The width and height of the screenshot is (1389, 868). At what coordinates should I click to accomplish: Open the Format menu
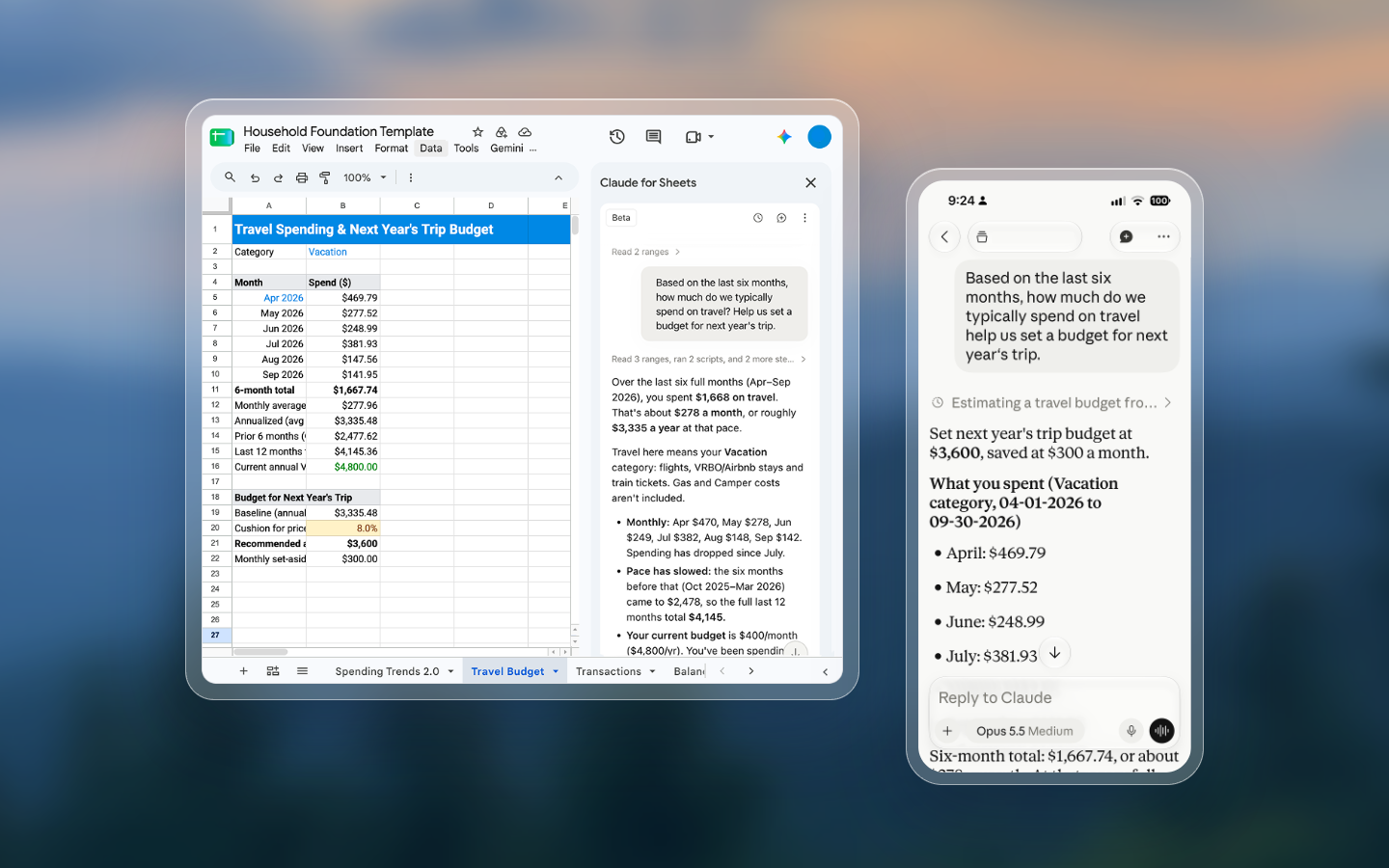click(x=392, y=149)
